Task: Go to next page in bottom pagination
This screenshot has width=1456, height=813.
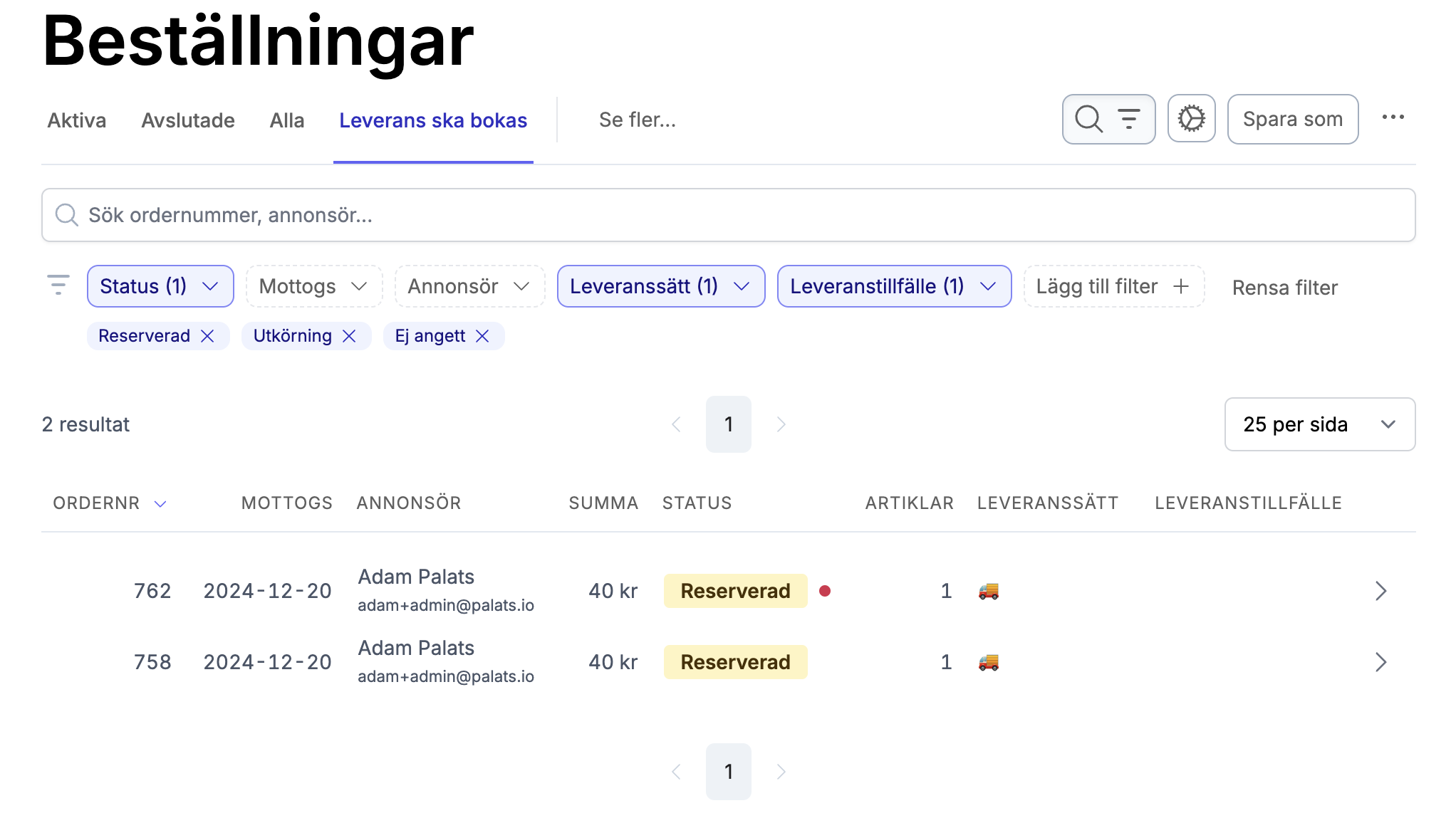Action: [x=781, y=772]
